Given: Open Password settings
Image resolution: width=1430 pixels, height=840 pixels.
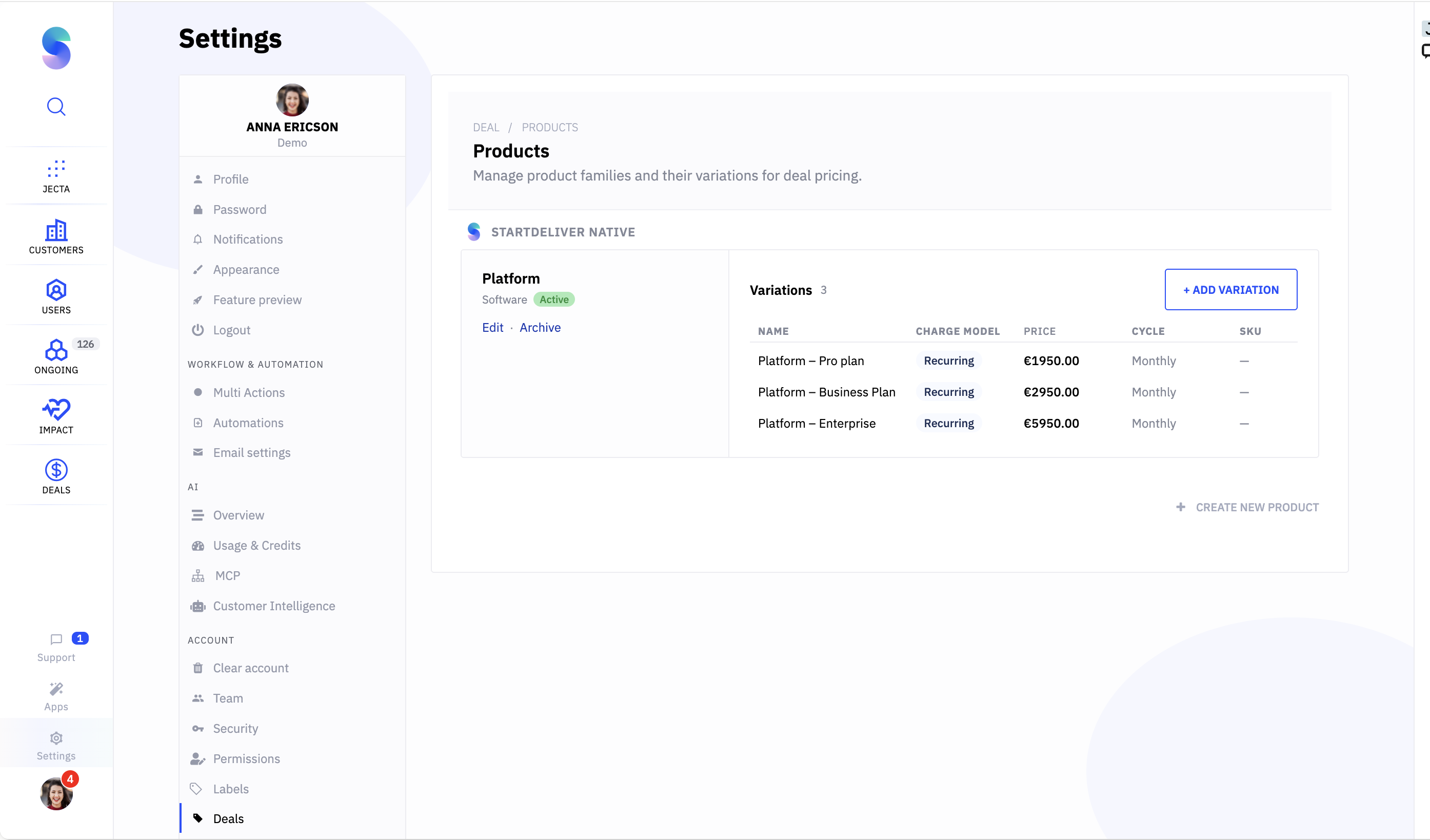Looking at the screenshot, I should point(240,209).
